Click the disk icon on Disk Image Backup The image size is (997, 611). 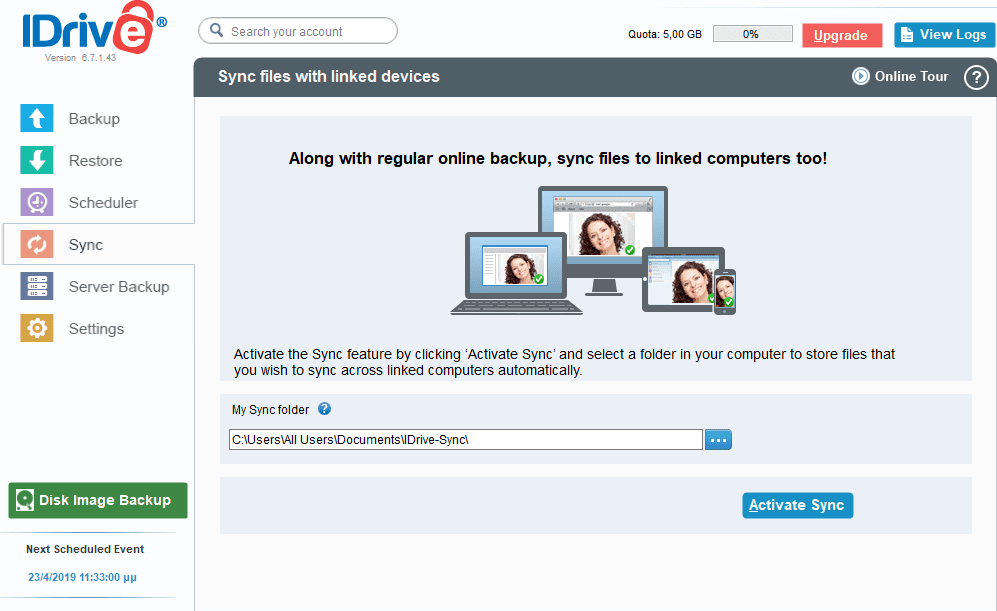[25, 500]
